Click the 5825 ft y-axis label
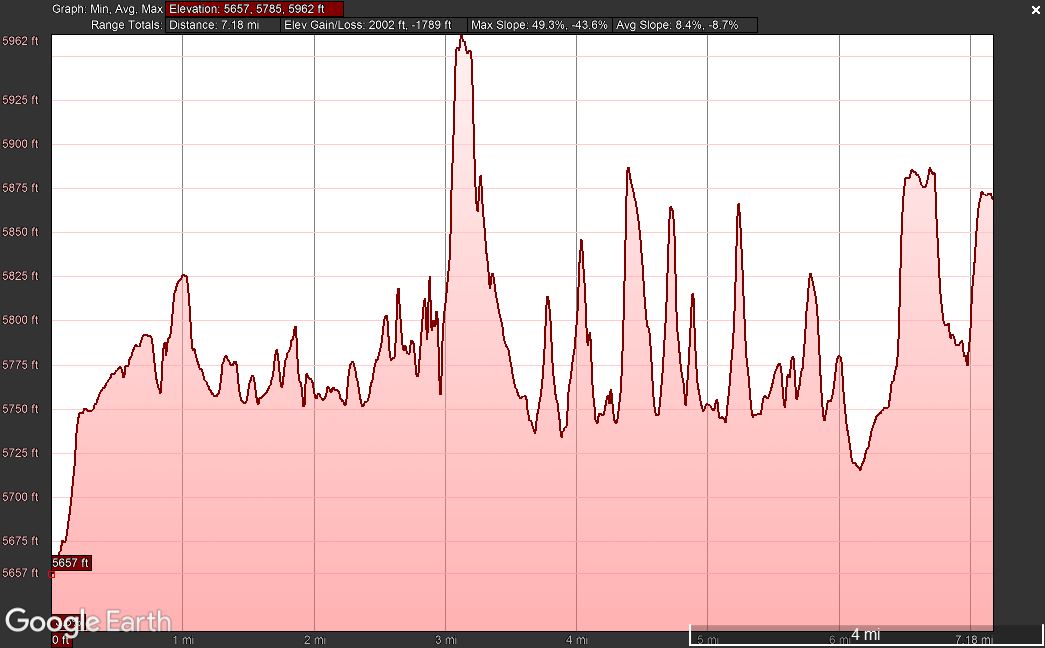The image size is (1045, 648). (x=20, y=276)
